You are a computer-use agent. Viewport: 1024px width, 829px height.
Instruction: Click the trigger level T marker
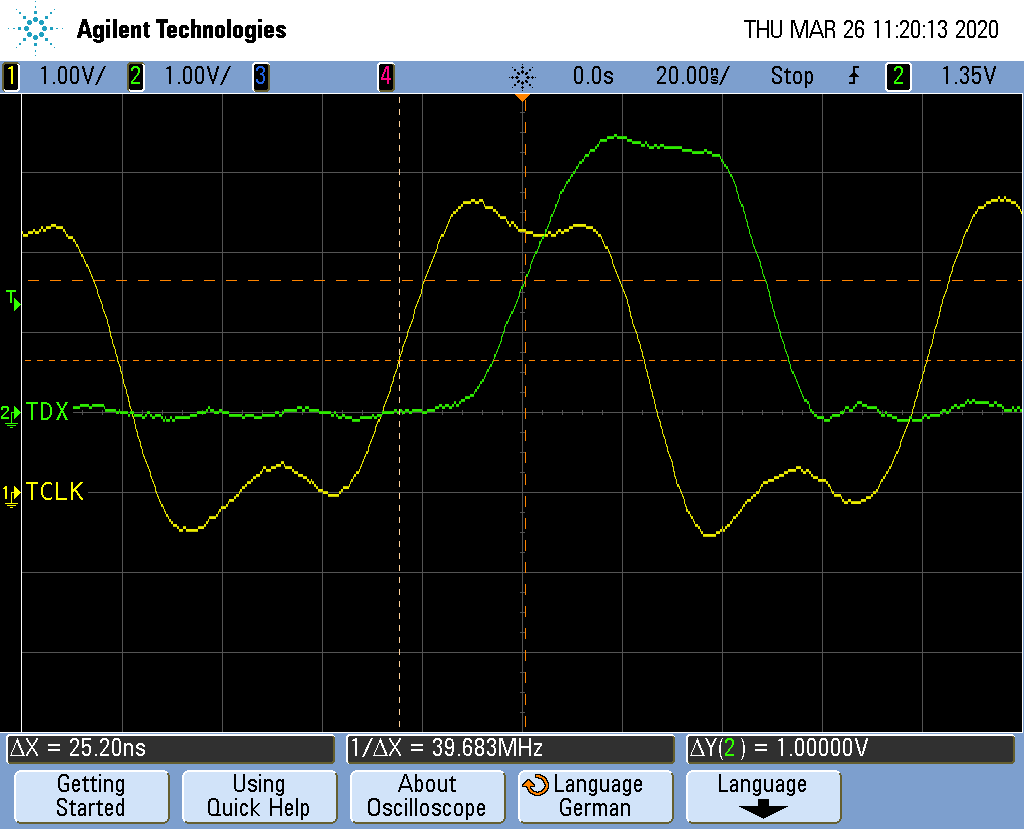click(13, 299)
